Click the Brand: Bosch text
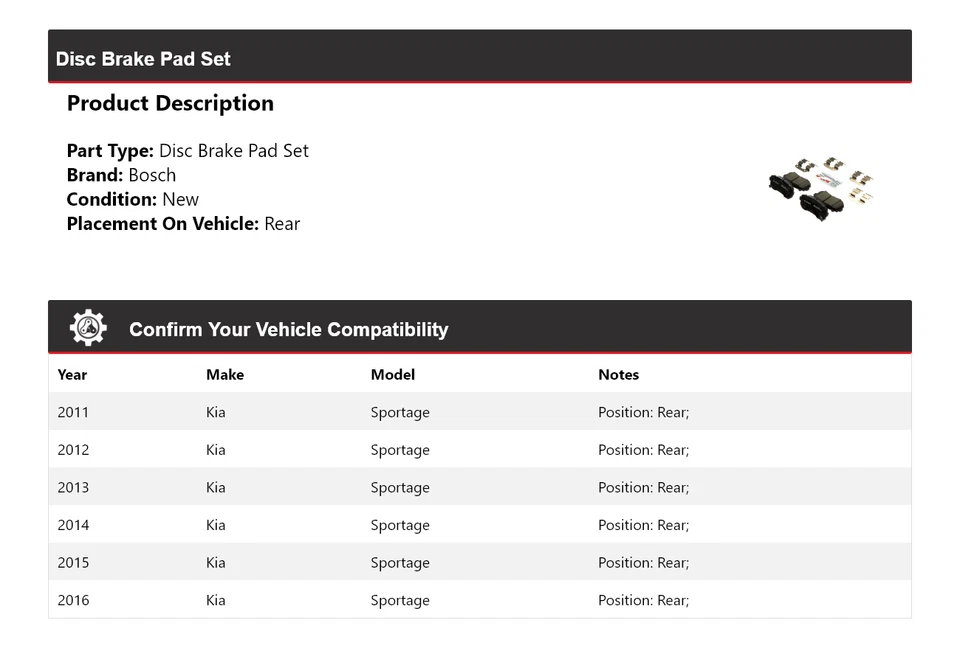Image resolution: width=960 pixels, height=648 pixels. [x=121, y=175]
